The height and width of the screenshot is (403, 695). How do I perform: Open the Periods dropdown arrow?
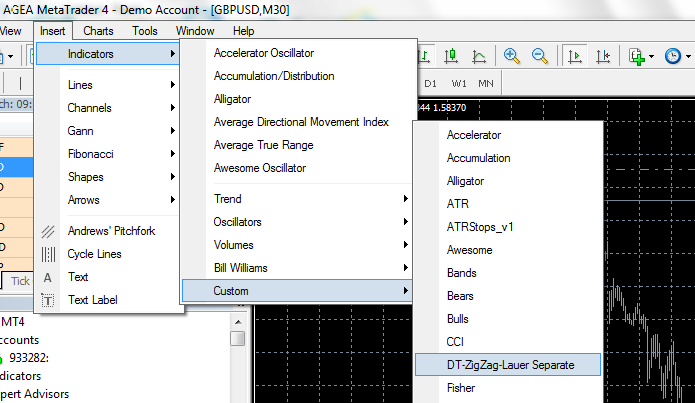[x=688, y=56]
